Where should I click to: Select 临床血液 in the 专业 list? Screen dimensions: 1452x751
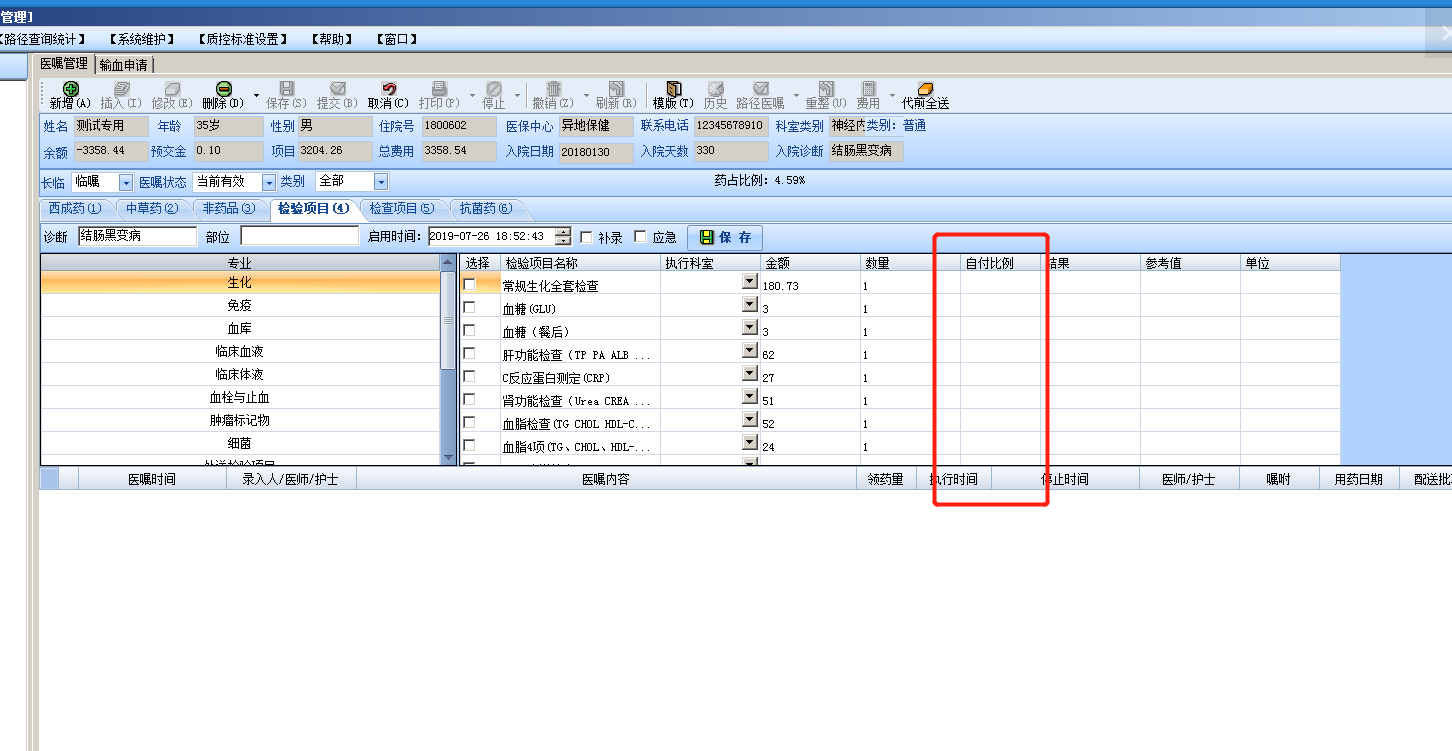240,352
